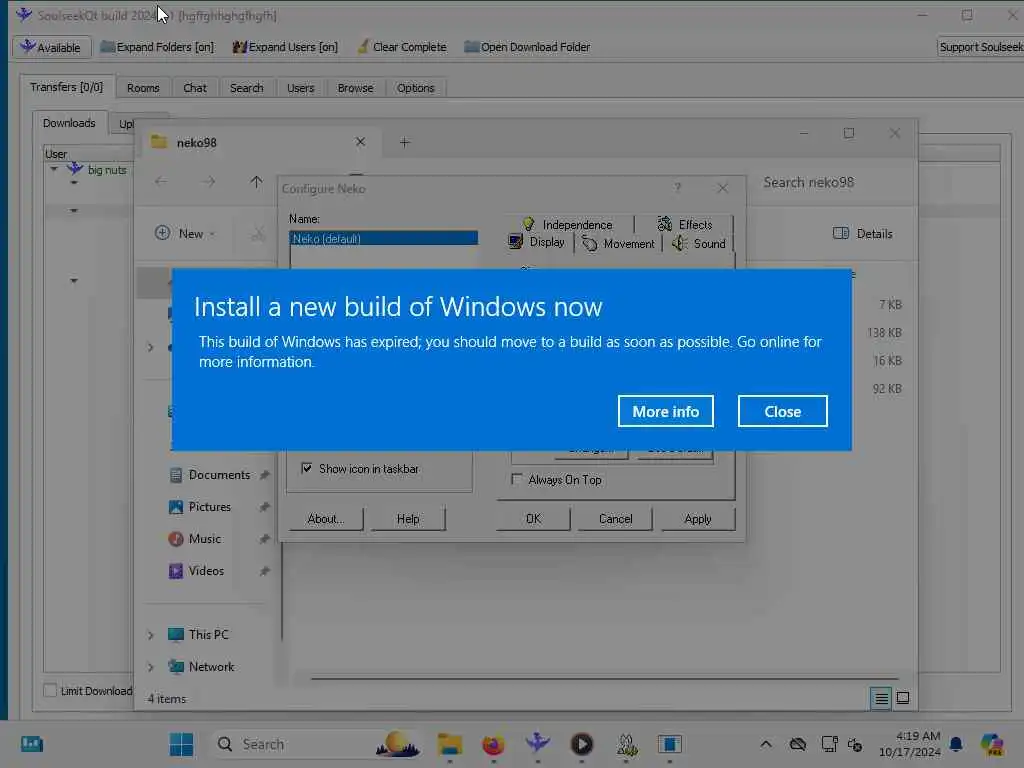The height and width of the screenshot is (768, 1024).
Task: Toggle Show icon in taskbar checkbox
Action: click(306, 468)
